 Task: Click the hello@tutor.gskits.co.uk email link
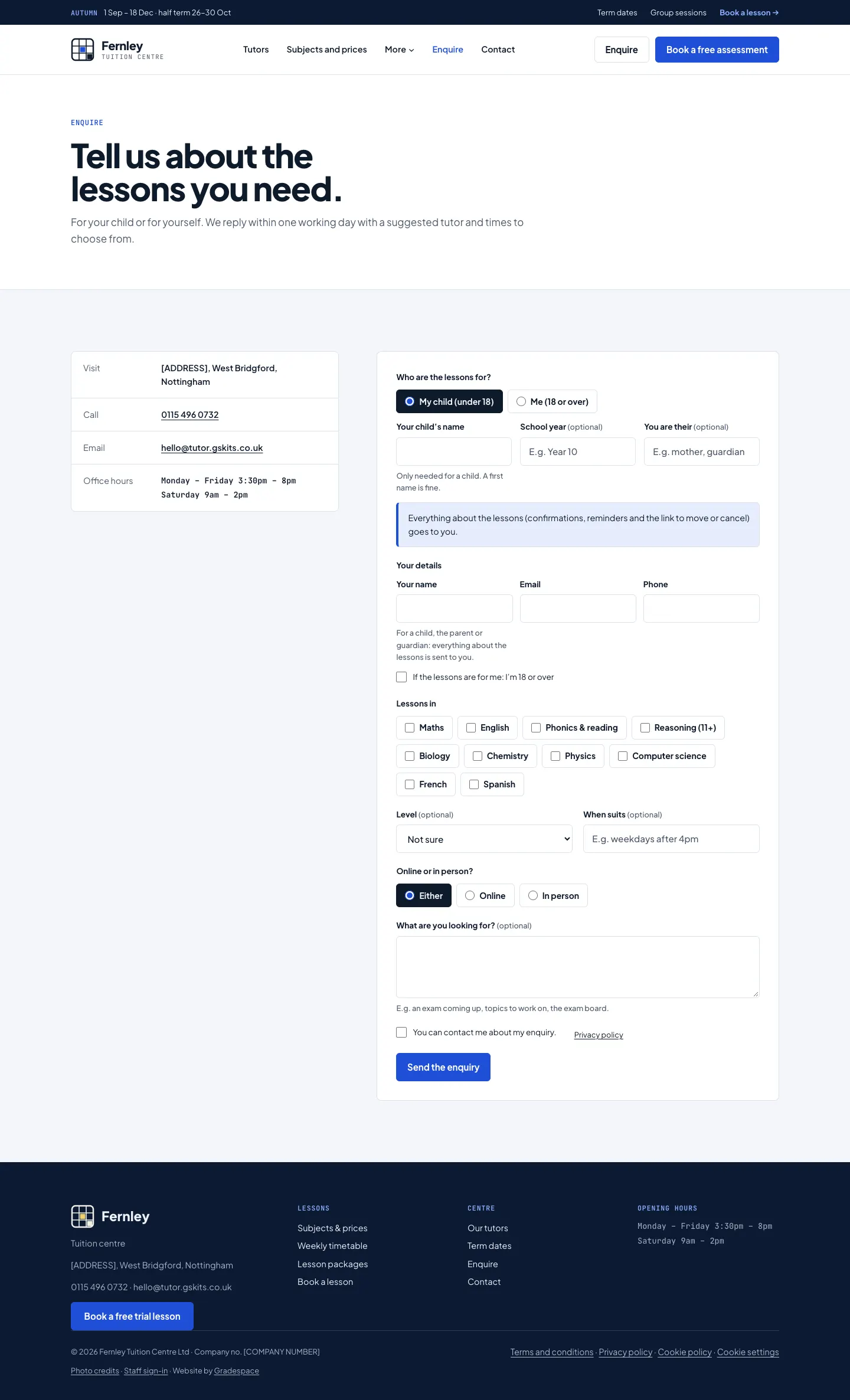click(x=212, y=448)
